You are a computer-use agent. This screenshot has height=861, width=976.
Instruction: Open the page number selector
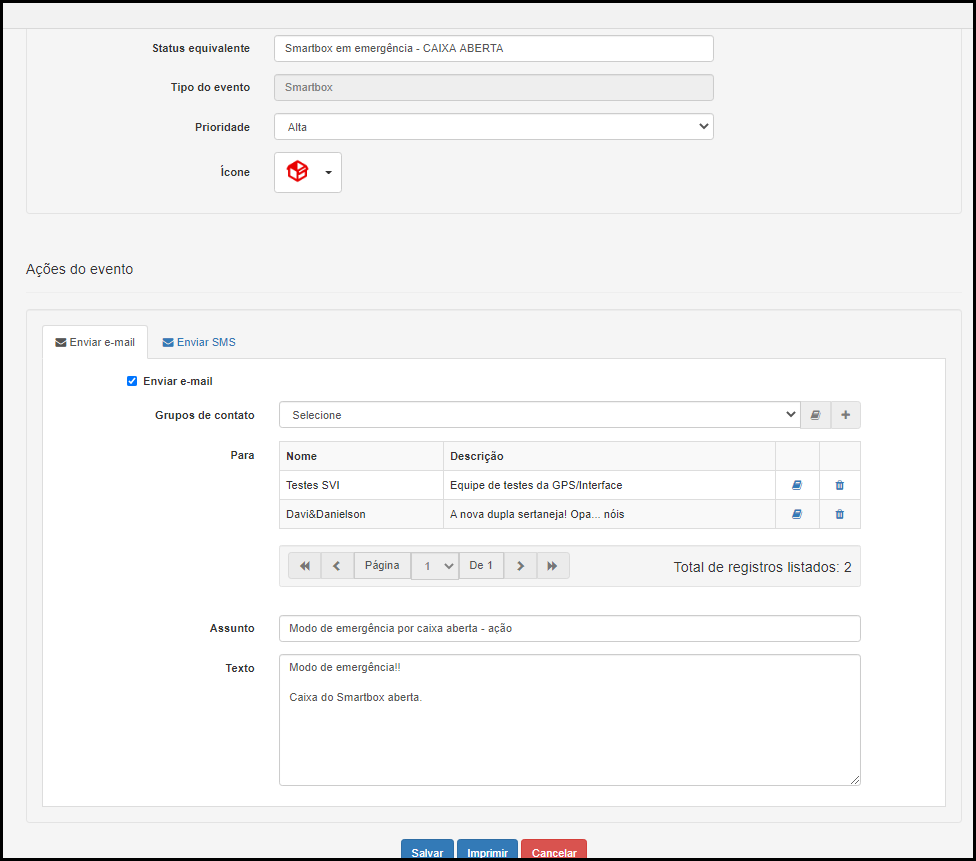(x=435, y=566)
